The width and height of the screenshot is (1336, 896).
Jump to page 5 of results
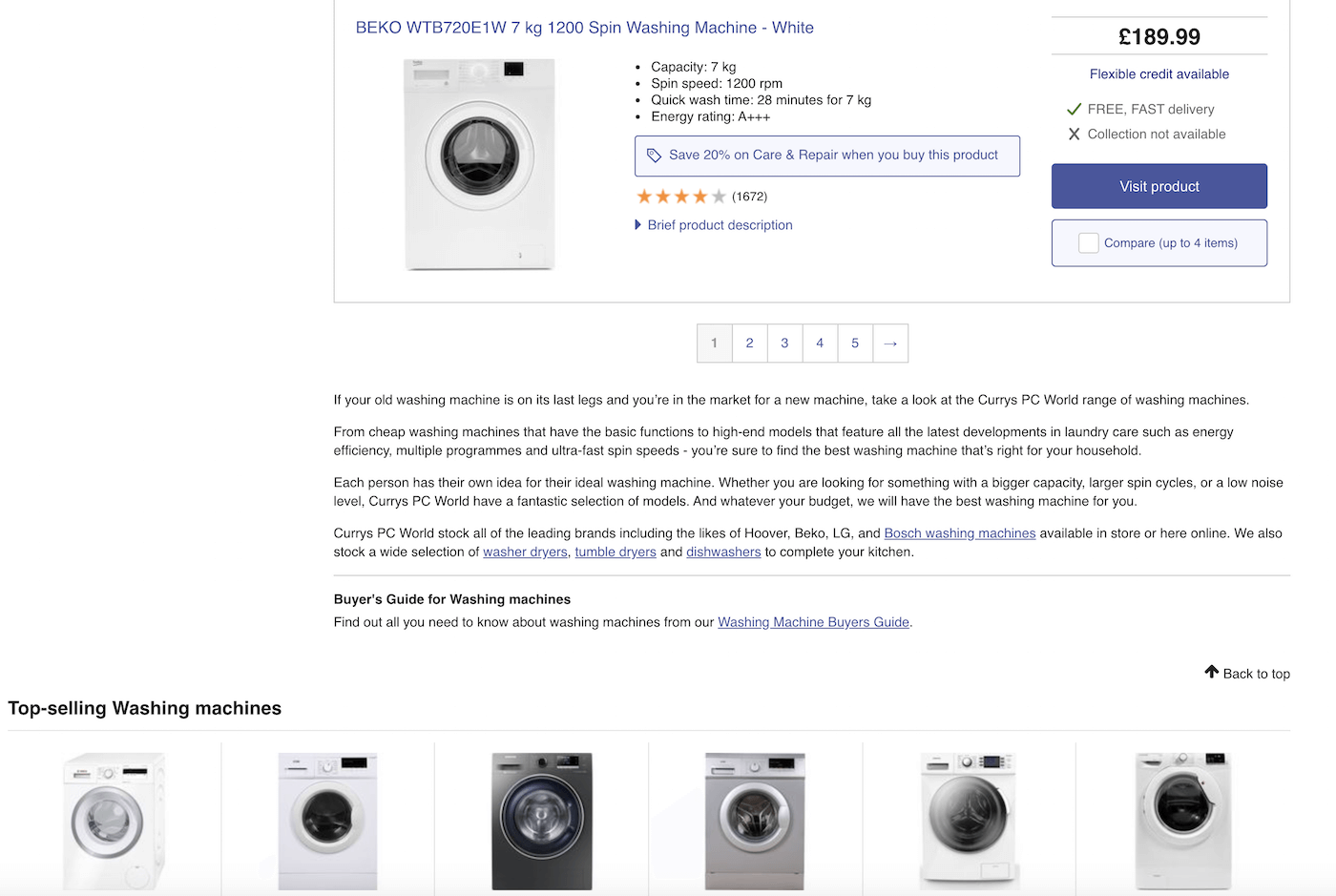click(855, 344)
